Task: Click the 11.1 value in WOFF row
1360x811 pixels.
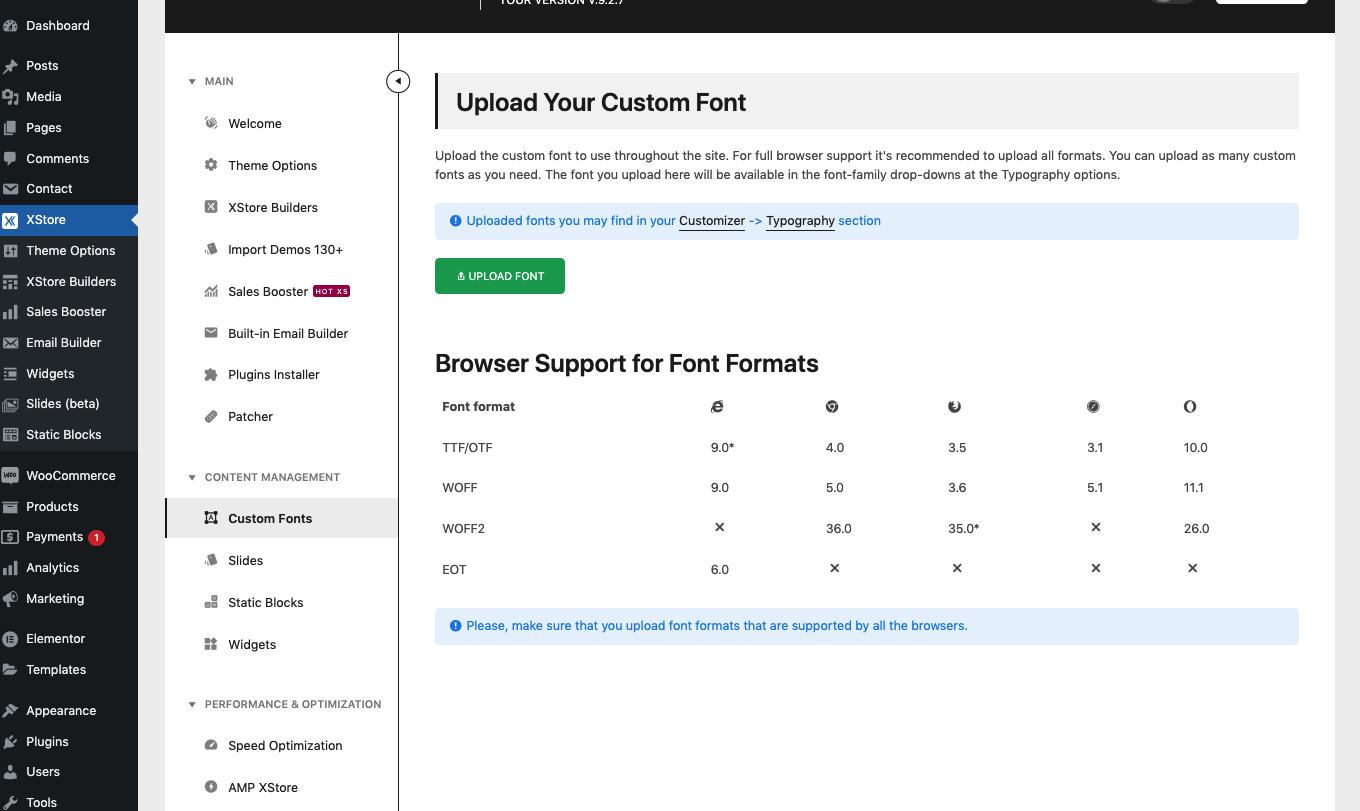Action: click(1193, 488)
